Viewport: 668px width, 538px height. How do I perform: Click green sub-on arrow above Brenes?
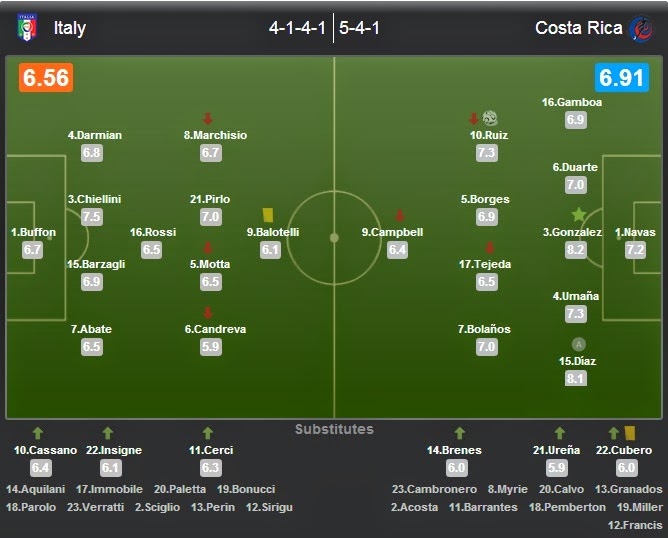460,433
